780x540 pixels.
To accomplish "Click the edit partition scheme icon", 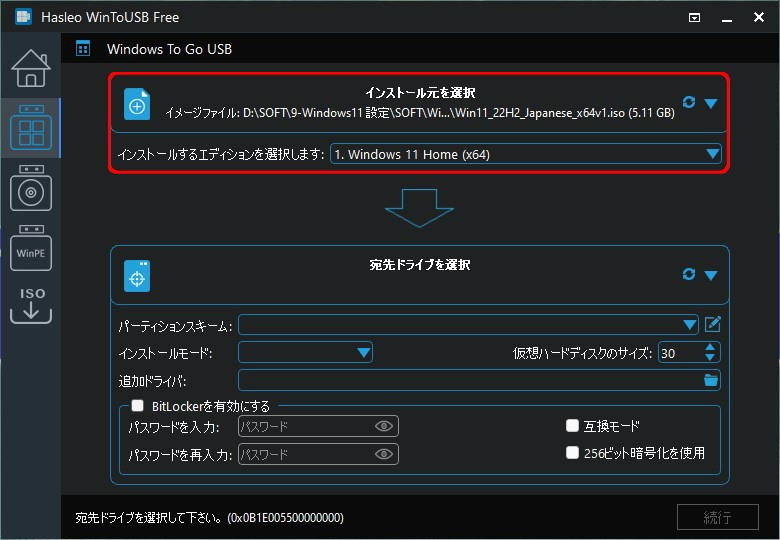I will point(712,325).
